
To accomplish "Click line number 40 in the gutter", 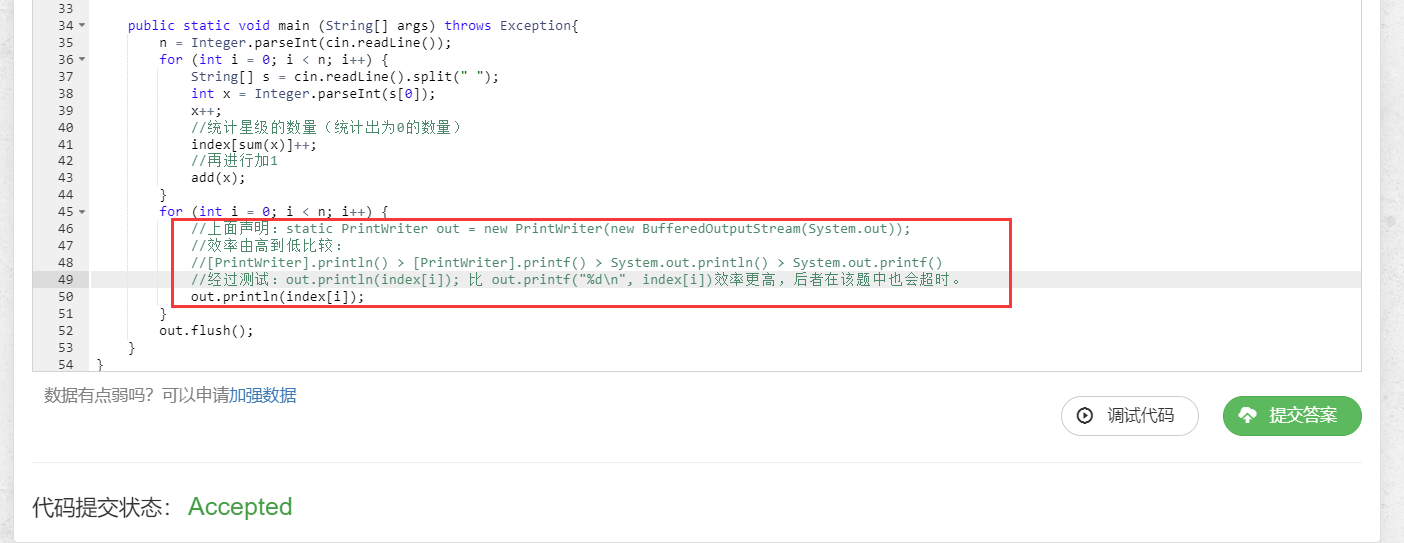I will pyautogui.click(x=65, y=127).
